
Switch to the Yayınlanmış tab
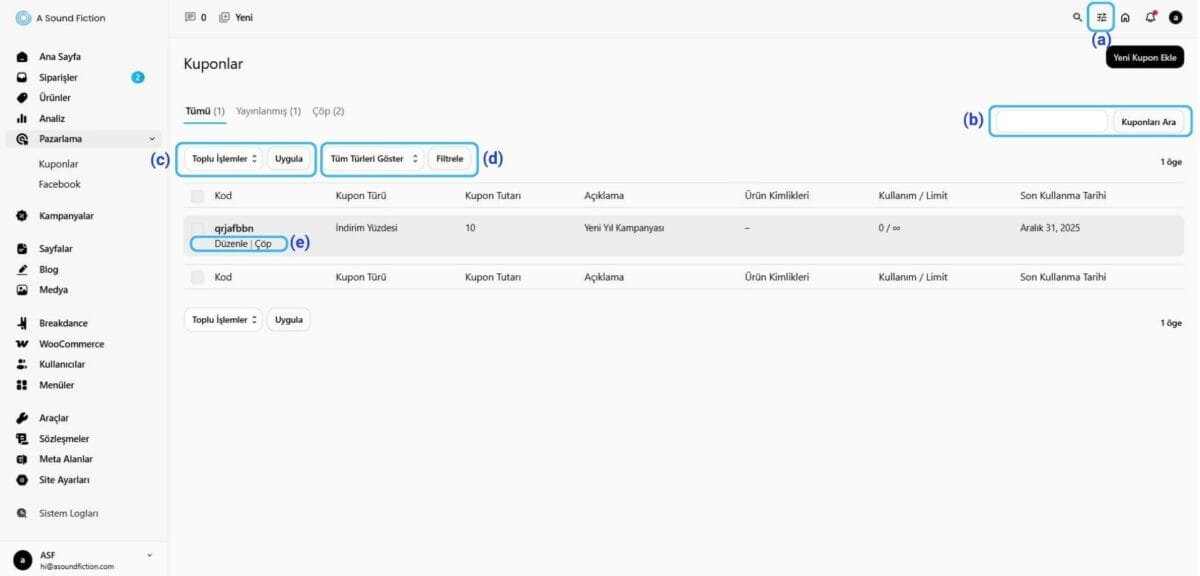coord(267,111)
